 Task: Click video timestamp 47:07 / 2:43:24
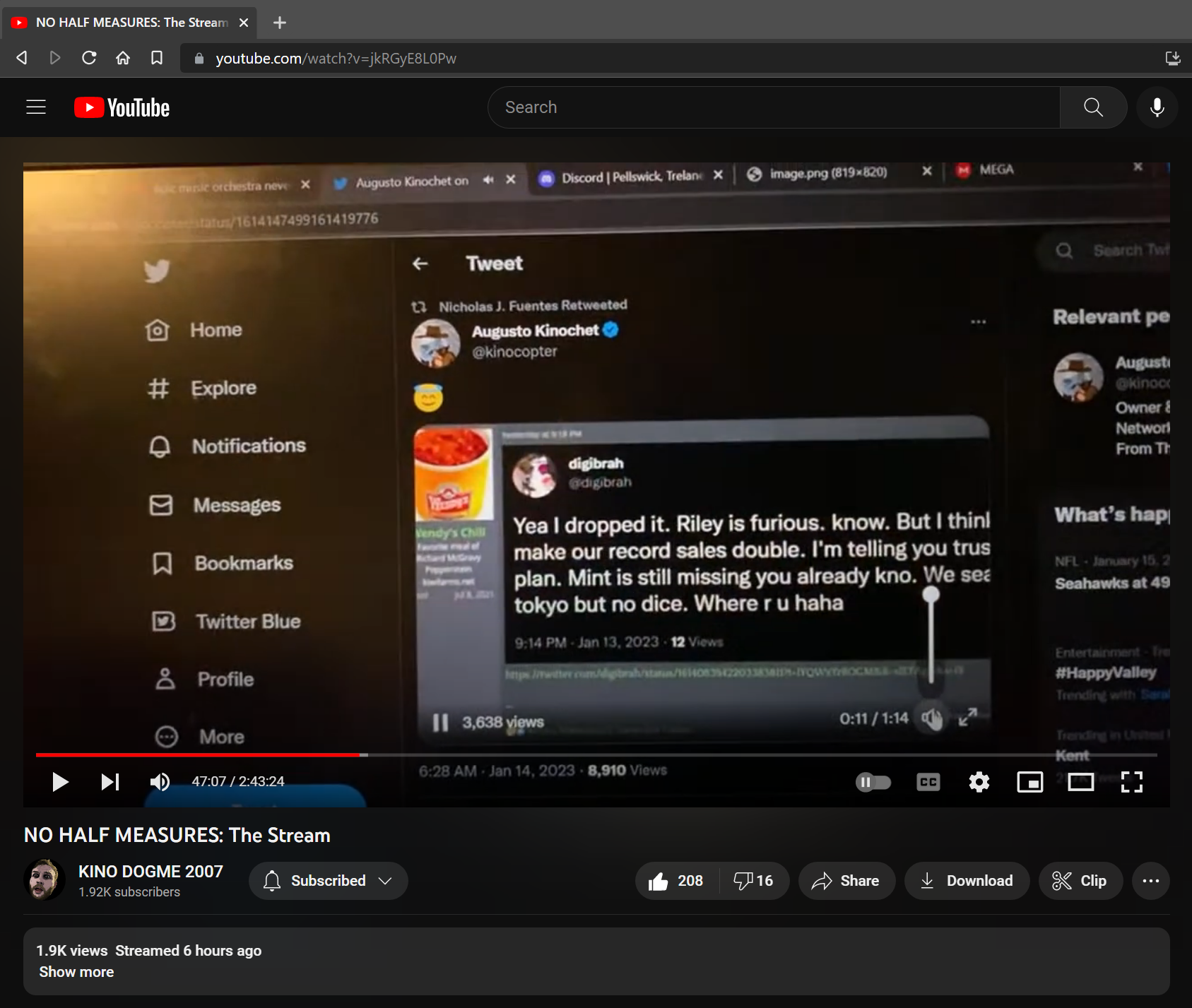238,781
